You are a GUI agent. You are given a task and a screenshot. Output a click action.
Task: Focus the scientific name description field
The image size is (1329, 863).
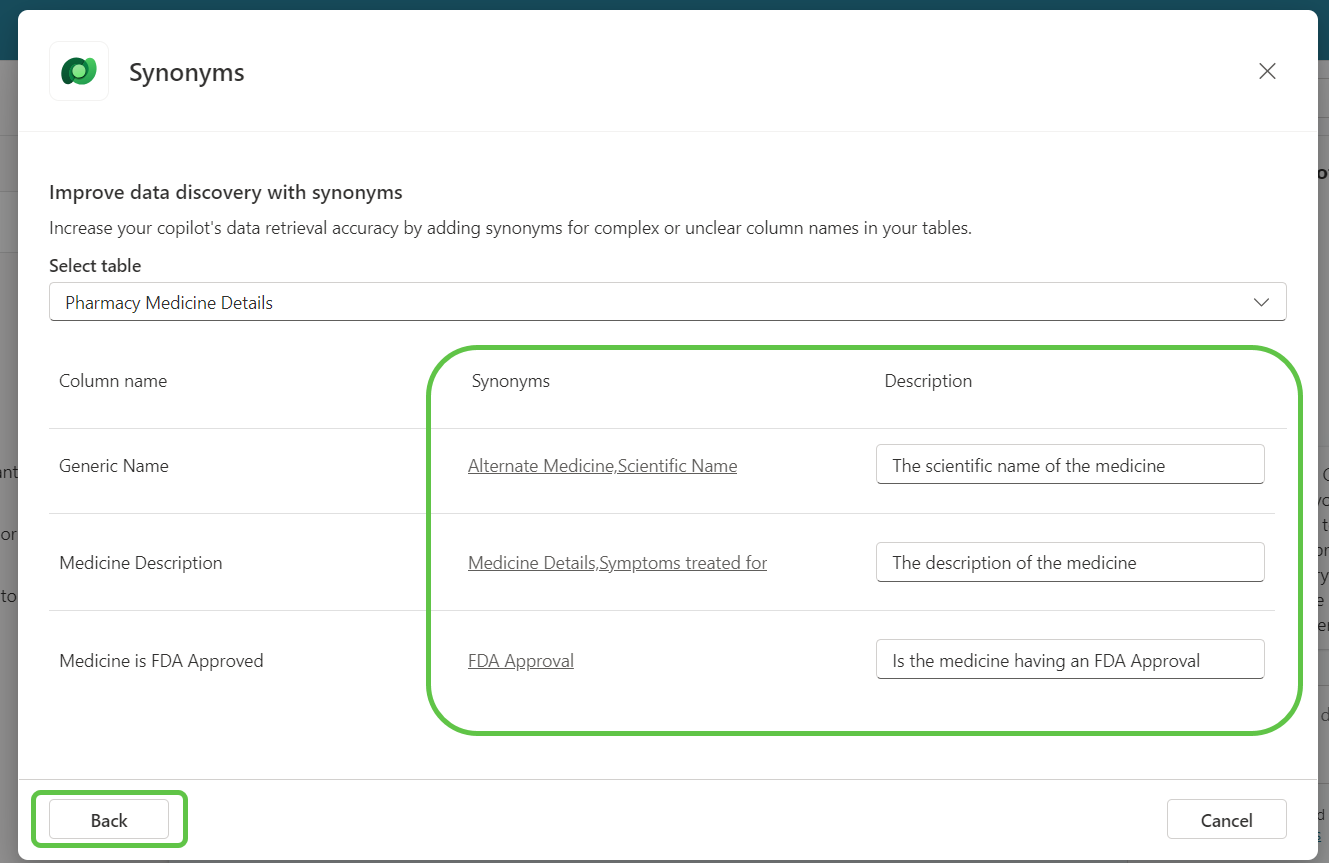tap(1069, 465)
